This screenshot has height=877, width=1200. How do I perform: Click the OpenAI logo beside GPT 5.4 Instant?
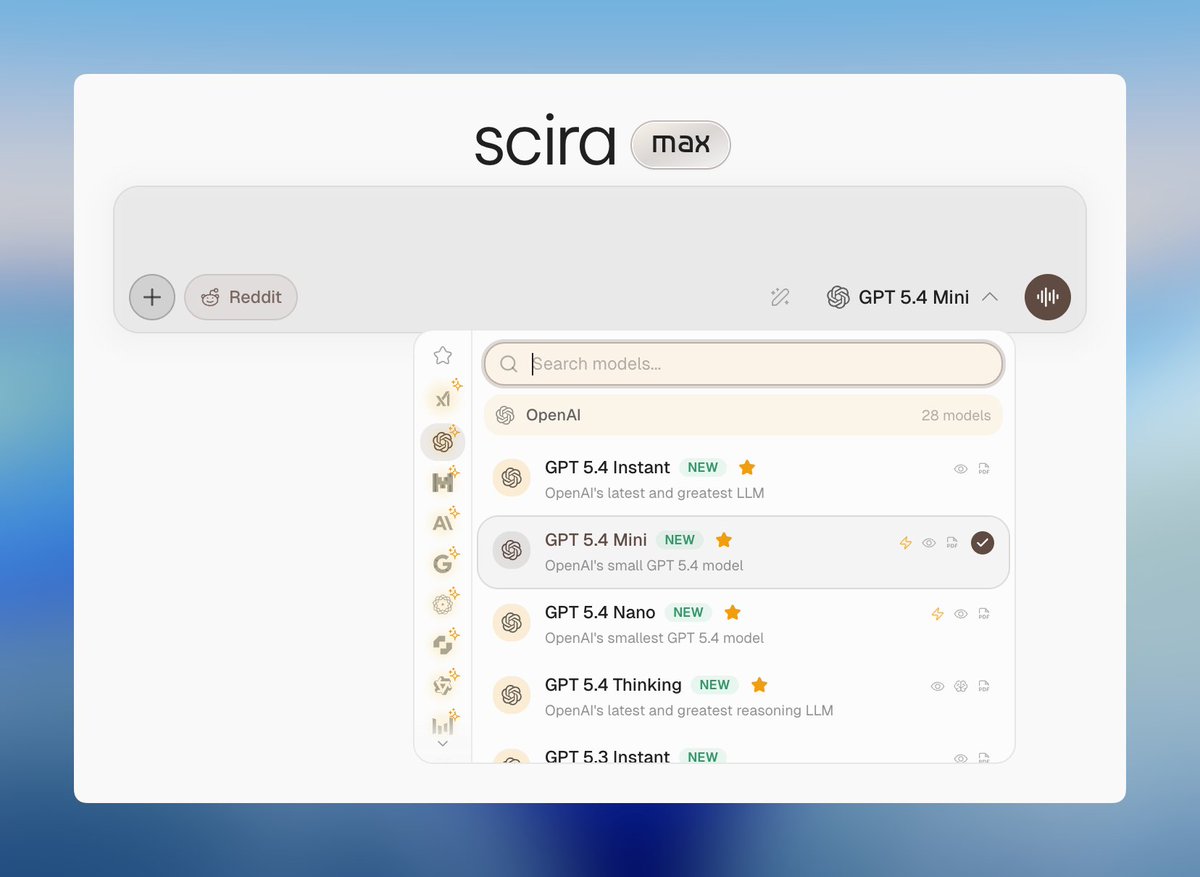coord(512,478)
